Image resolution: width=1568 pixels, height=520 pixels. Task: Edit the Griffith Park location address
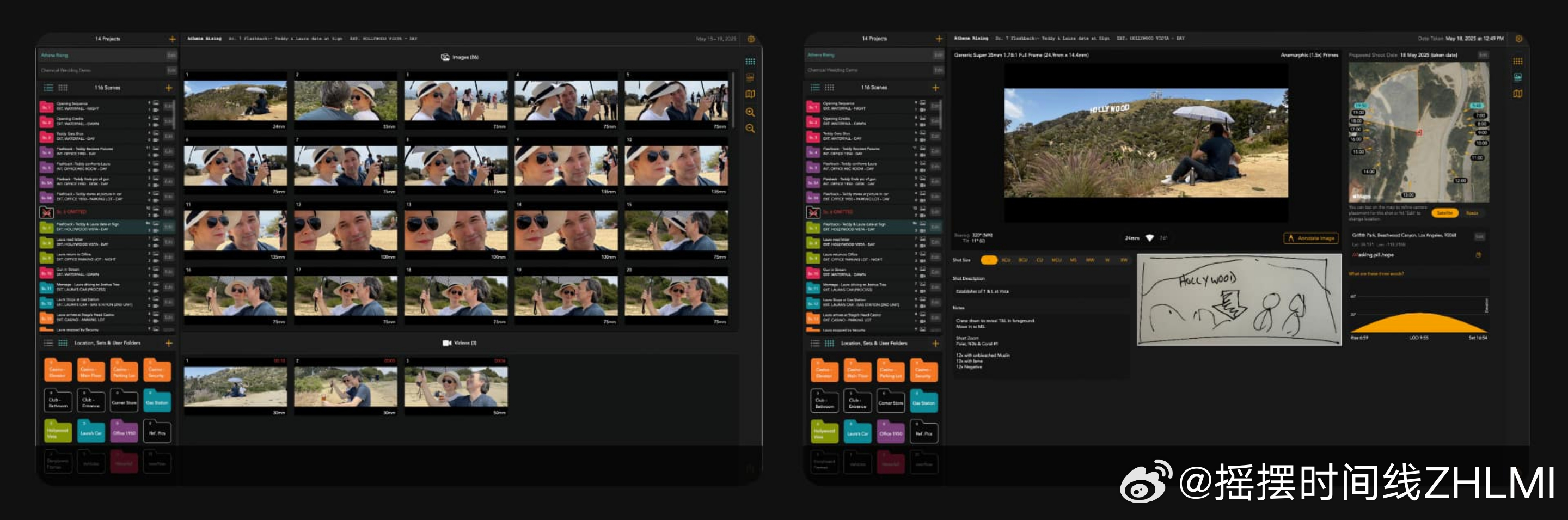coord(1479,236)
